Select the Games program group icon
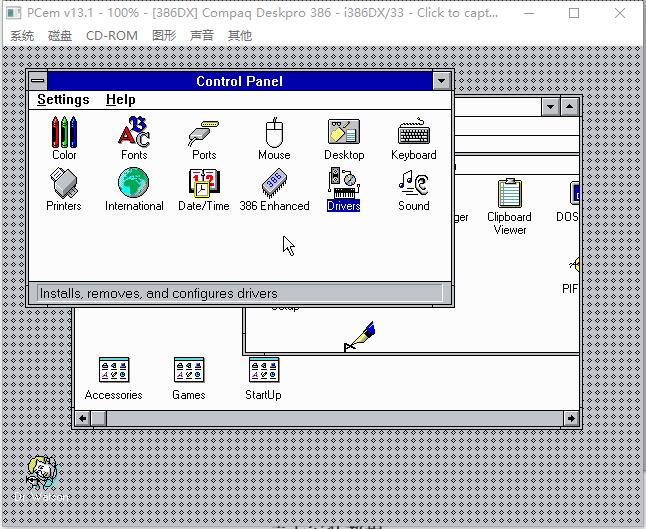Viewport: 646px width, 529px height. pyautogui.click(x=189, y=379)
